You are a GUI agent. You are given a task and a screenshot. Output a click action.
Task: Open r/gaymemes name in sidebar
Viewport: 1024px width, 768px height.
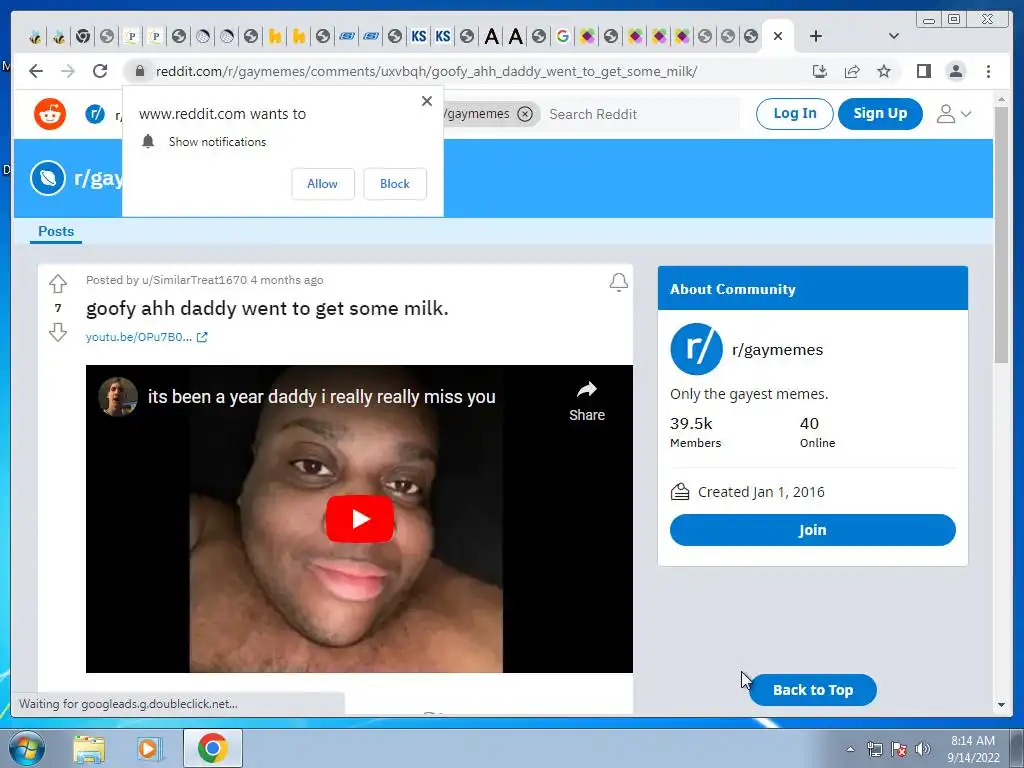777,349
